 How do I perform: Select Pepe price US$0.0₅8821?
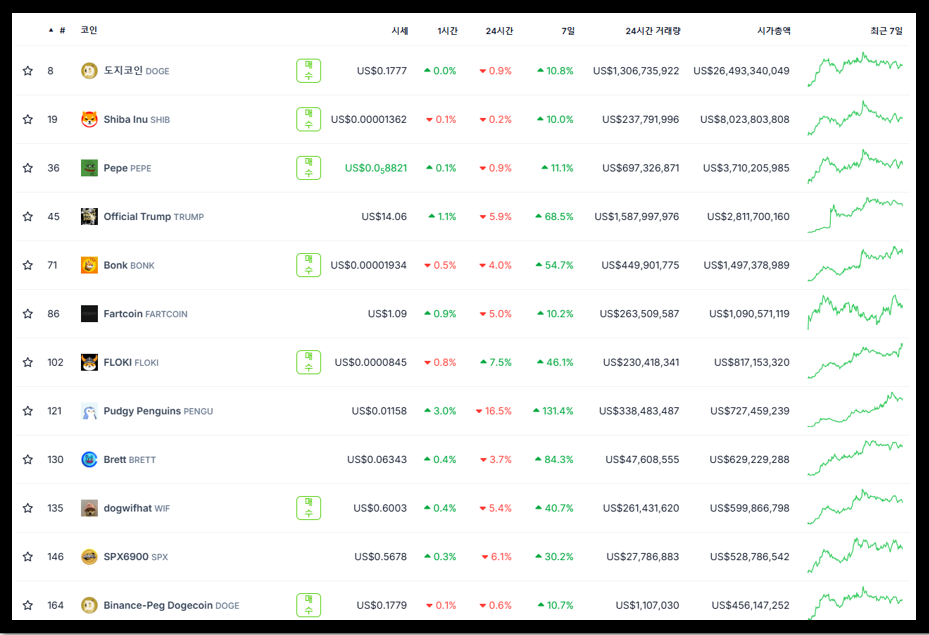(x=376, y=168)
